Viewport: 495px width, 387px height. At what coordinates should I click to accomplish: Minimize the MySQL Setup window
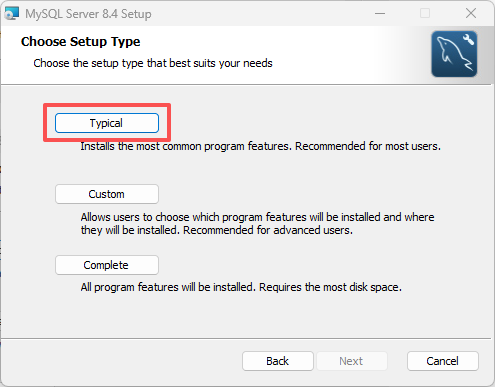pyautogui.click(x=380, y=14)
